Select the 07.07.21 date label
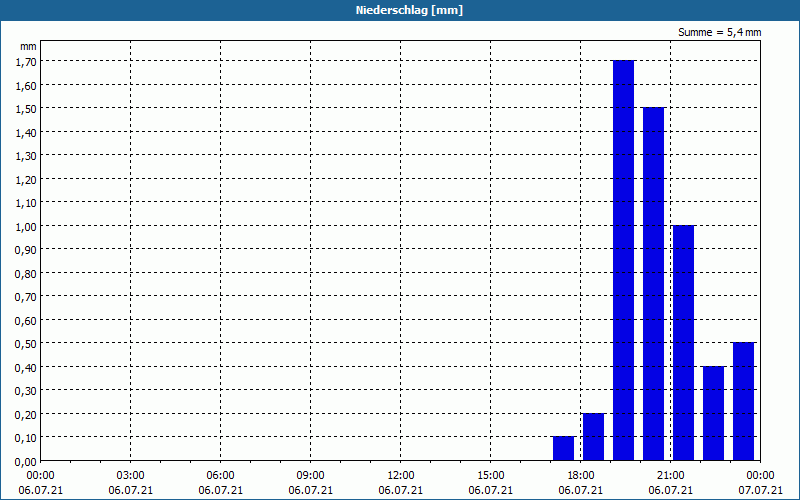 [760, 490]
